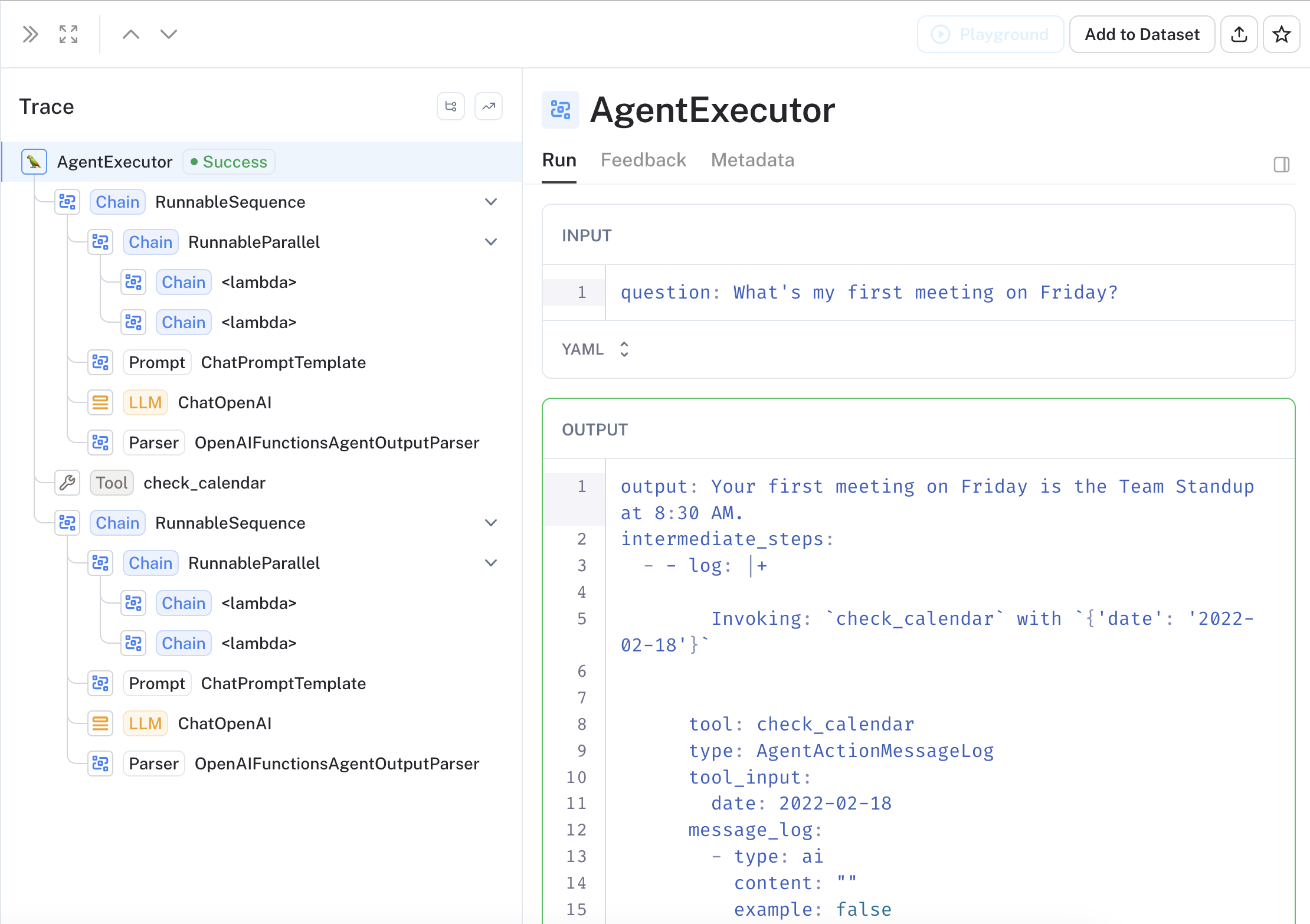Open the YAML format dropdown

pyautogui.click(x=595, y=349)
